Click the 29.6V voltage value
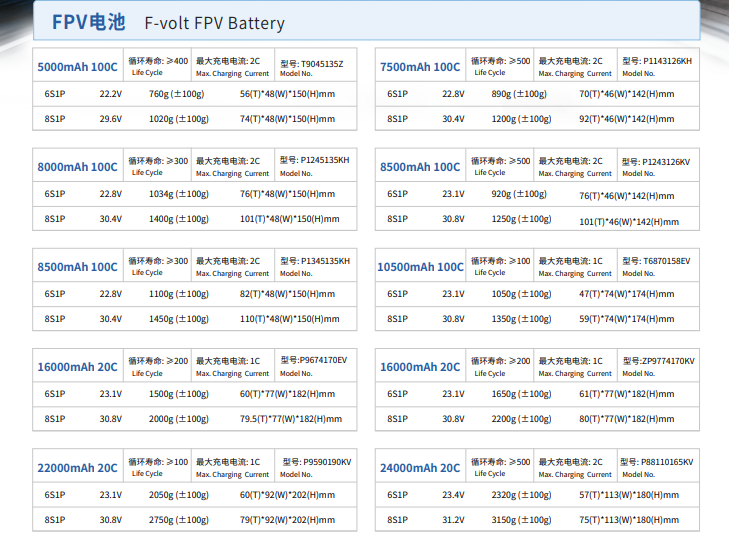 click(111, 119)
